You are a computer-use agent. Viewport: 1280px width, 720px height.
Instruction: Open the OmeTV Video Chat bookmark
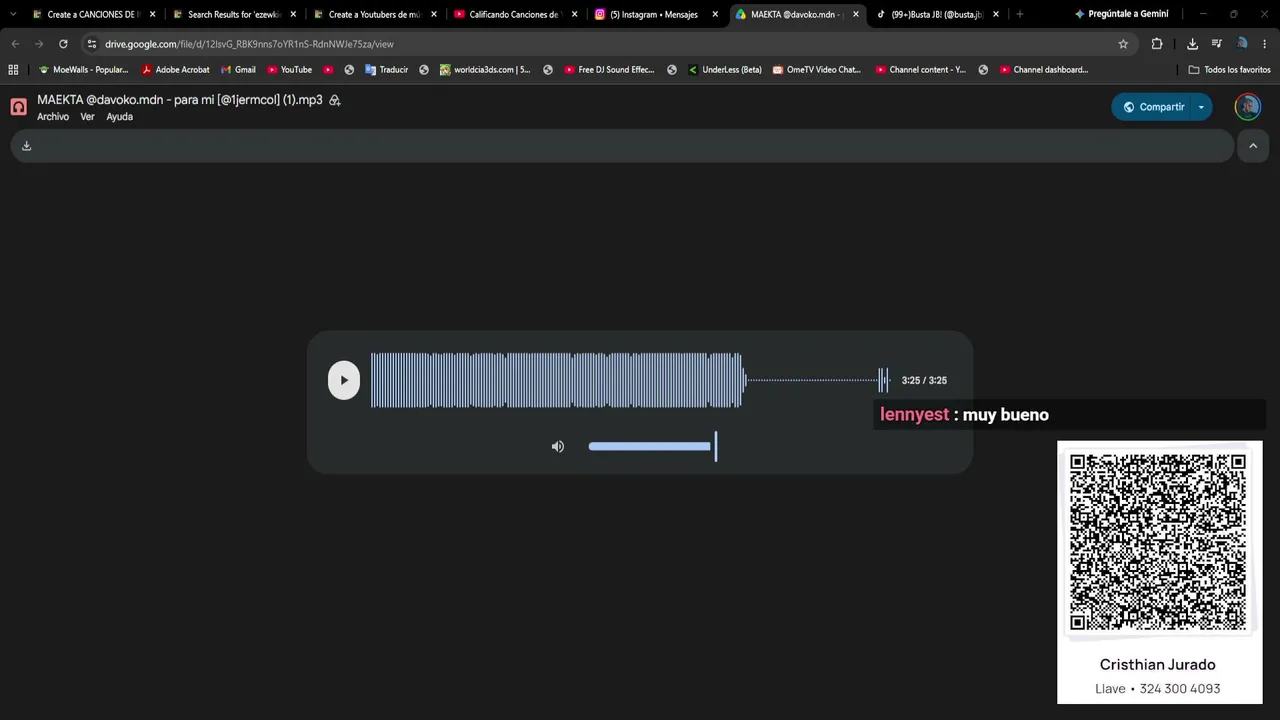(x=817, y=70)
